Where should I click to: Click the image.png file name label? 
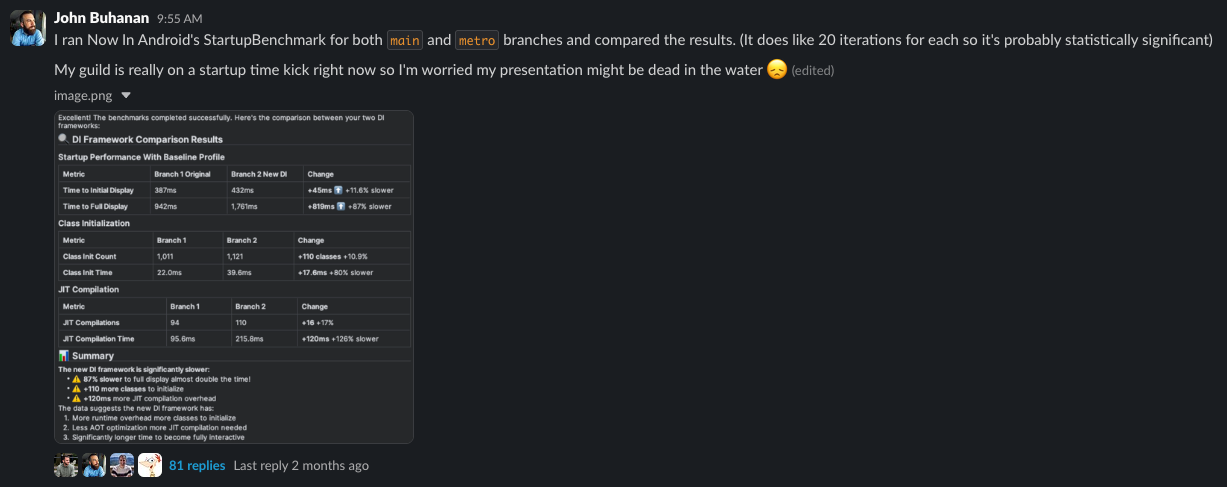coord(82,96)
